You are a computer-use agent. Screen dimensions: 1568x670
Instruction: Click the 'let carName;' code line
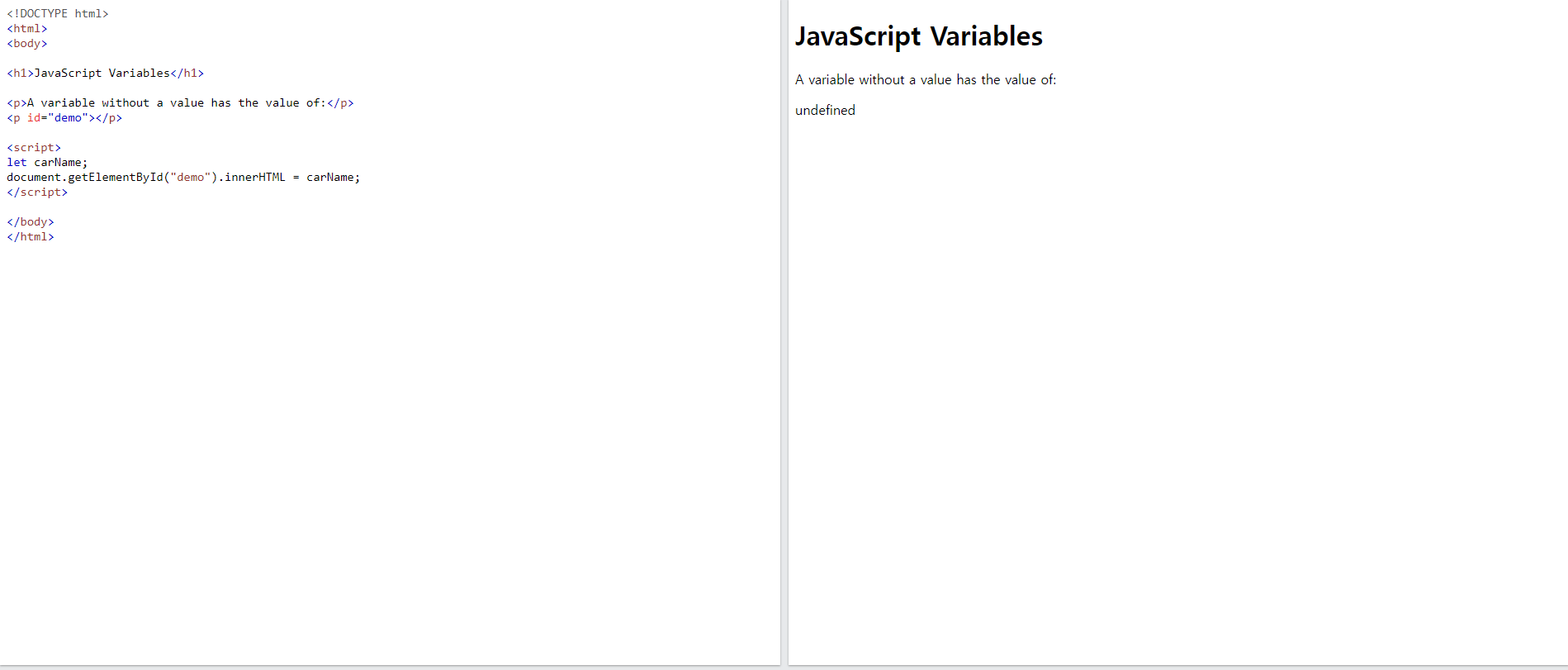click(47, 162)
